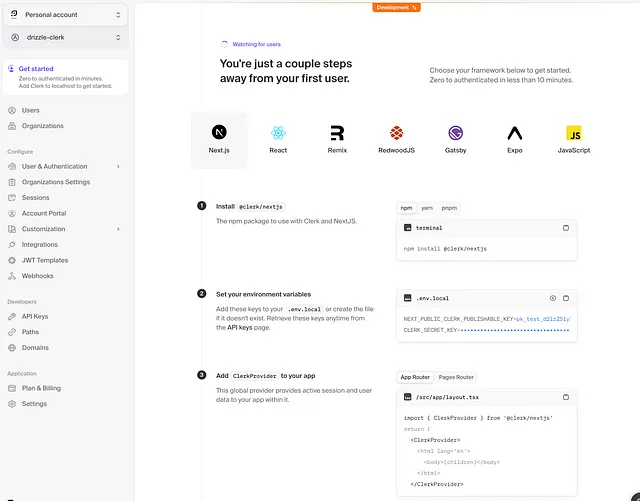Open the Users page

31,110
